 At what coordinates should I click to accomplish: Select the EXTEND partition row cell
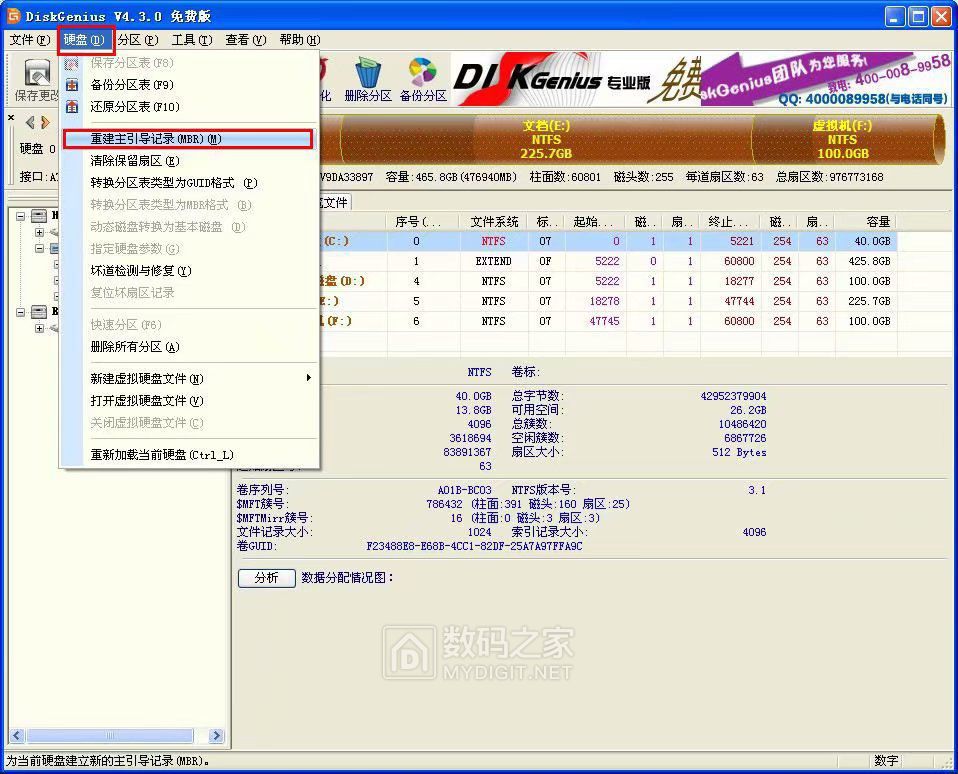click(x=494, y=261)
